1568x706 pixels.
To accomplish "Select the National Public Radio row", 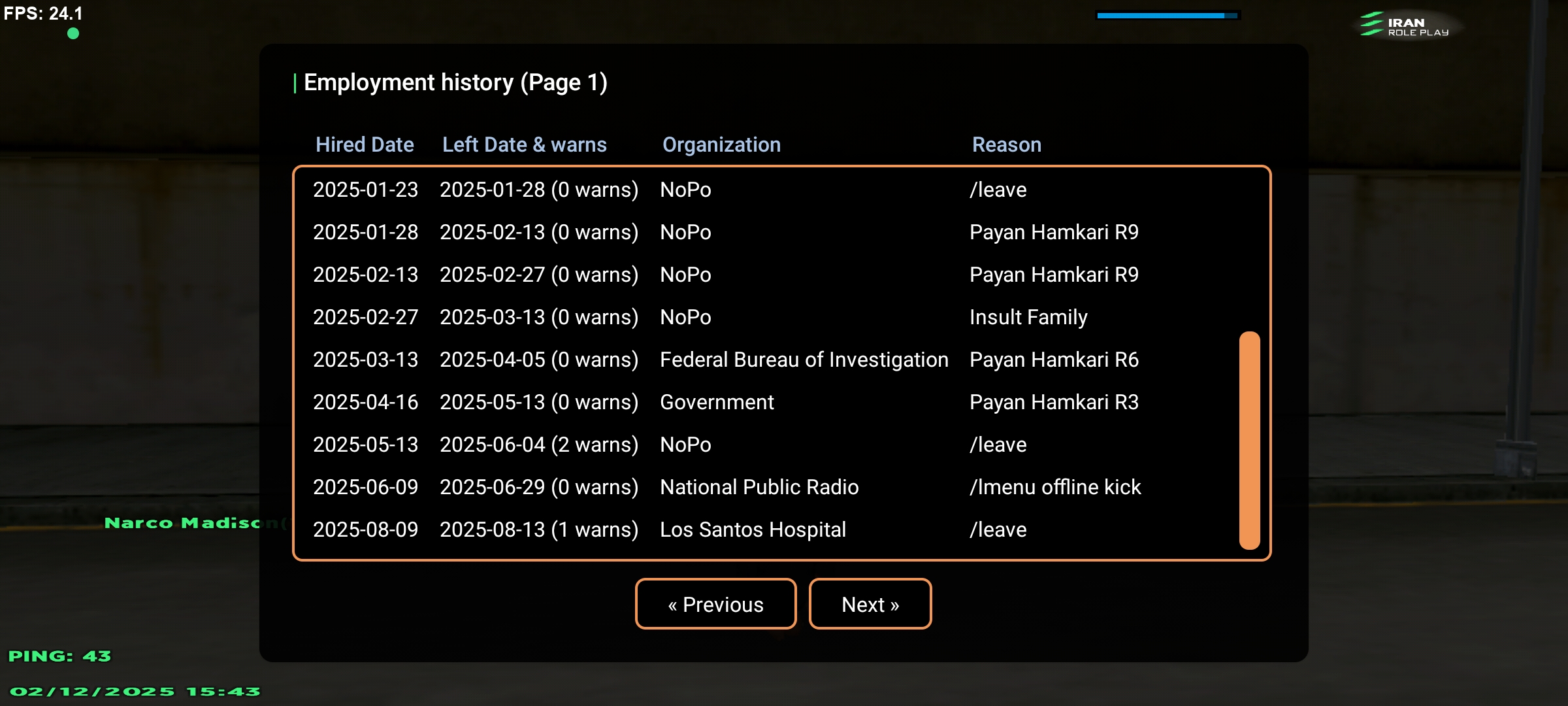I will [x=759, y=487].
